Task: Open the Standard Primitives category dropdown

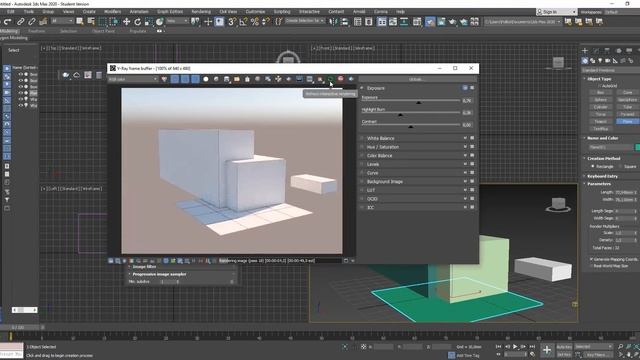Action: point(611,70)
